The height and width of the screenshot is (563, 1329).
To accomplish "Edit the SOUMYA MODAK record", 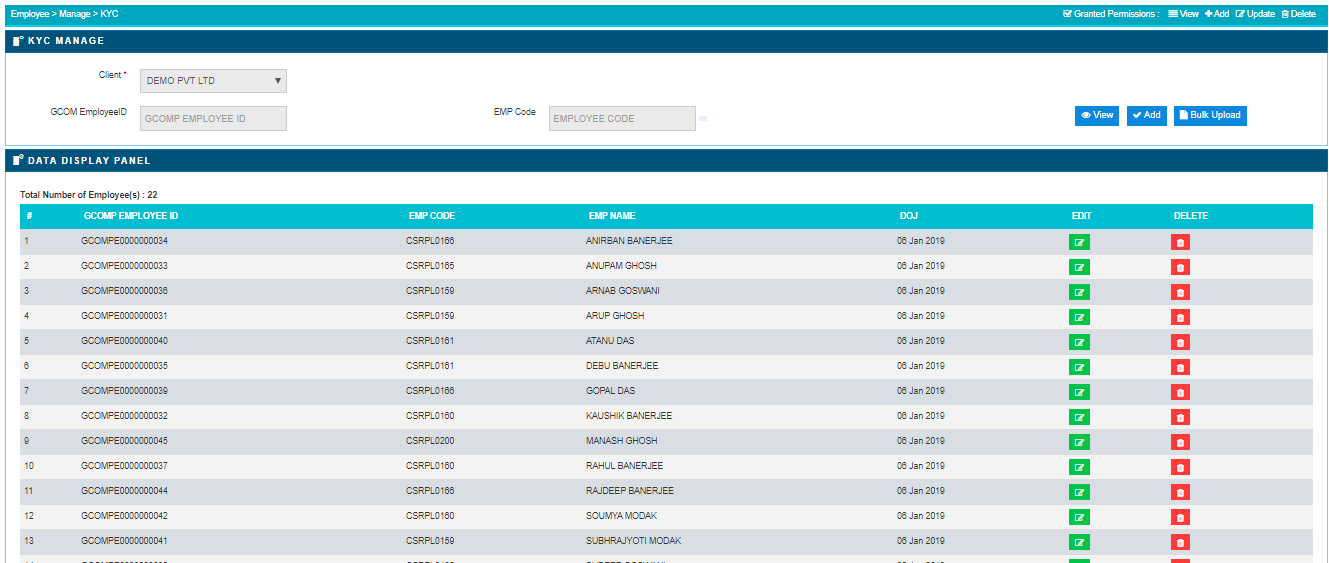I will tap(1079, 517).
